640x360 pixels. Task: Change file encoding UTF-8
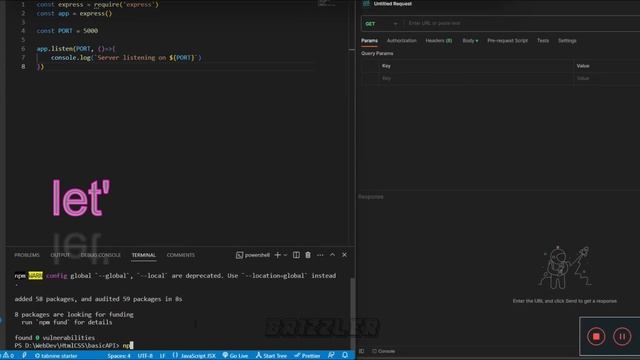145,356
